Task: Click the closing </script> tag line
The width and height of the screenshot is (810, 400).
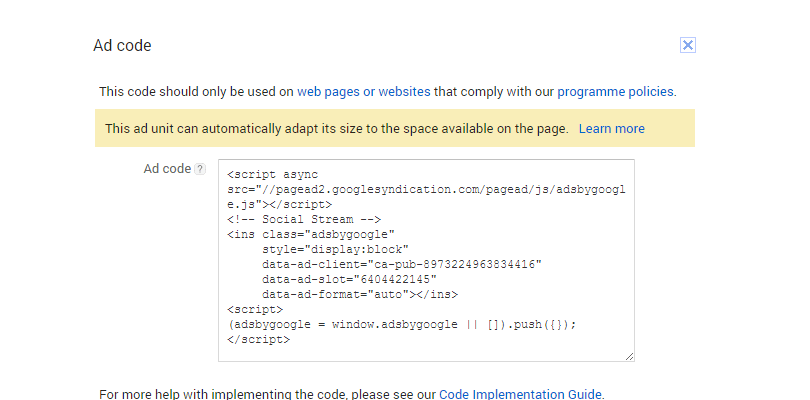Action: pos(258,340)
